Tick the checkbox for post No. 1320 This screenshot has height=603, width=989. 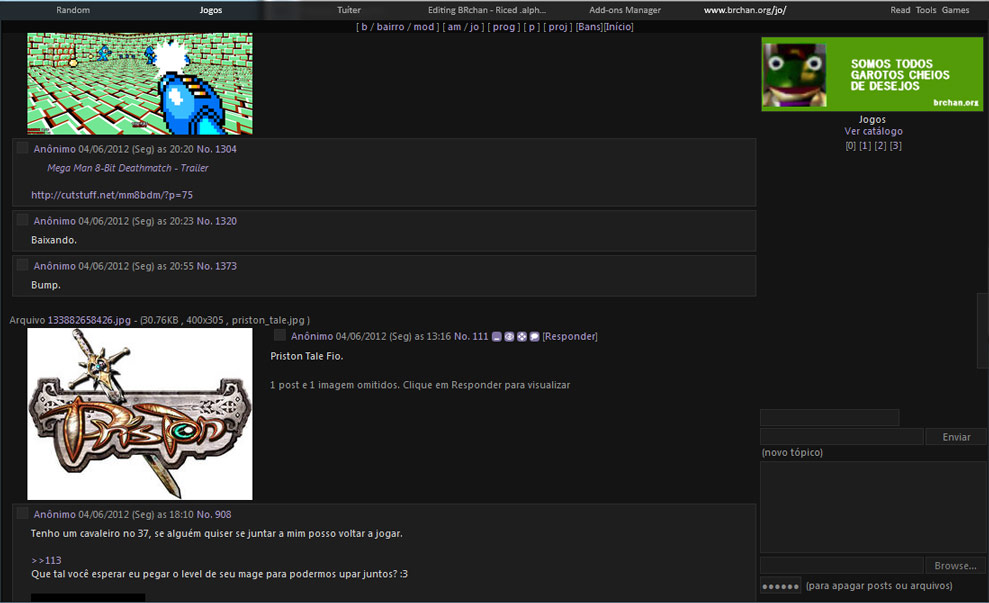point(23,220)
